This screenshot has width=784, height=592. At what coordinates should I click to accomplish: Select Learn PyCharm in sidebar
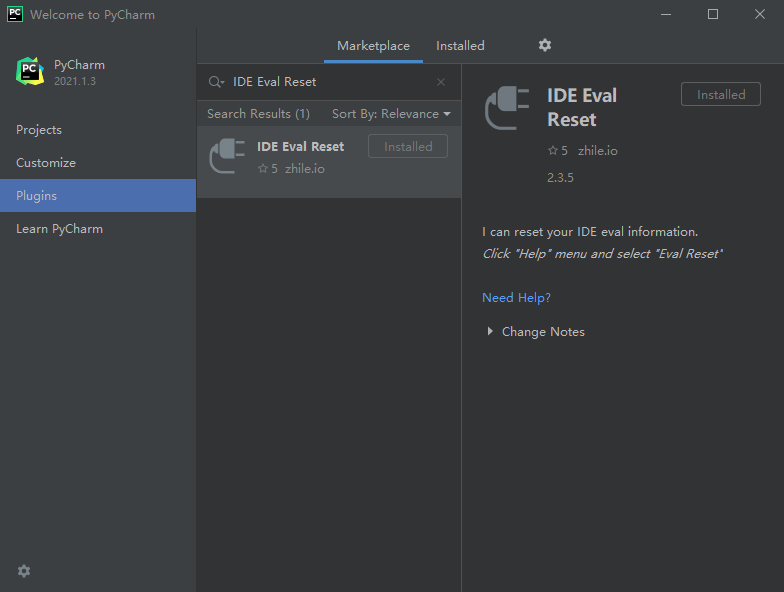pyautogui.click(x=59, y=229)
